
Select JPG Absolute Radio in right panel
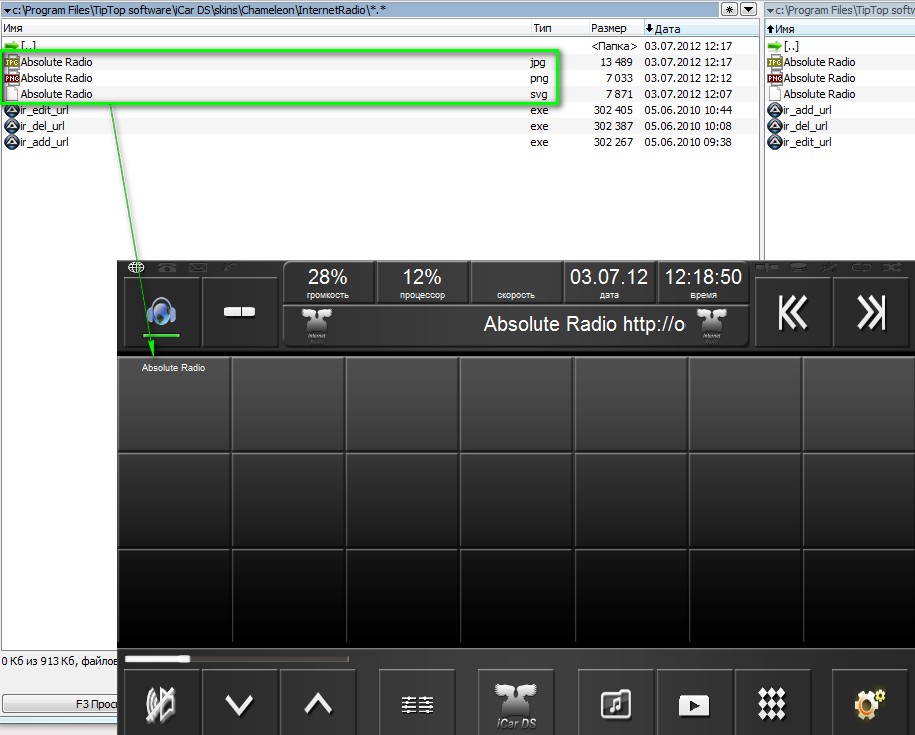click(840, 62)
